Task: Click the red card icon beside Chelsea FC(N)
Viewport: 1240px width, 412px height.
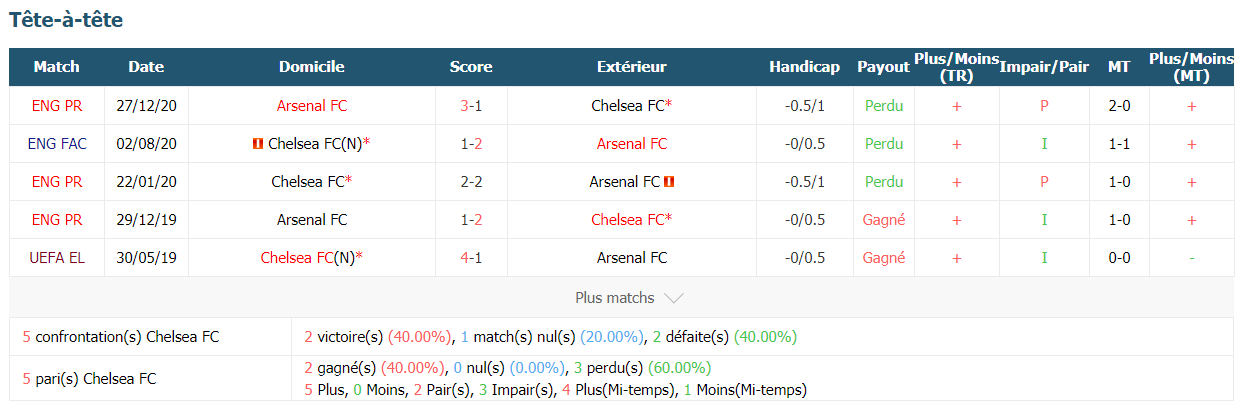Action: click(258, 144)
